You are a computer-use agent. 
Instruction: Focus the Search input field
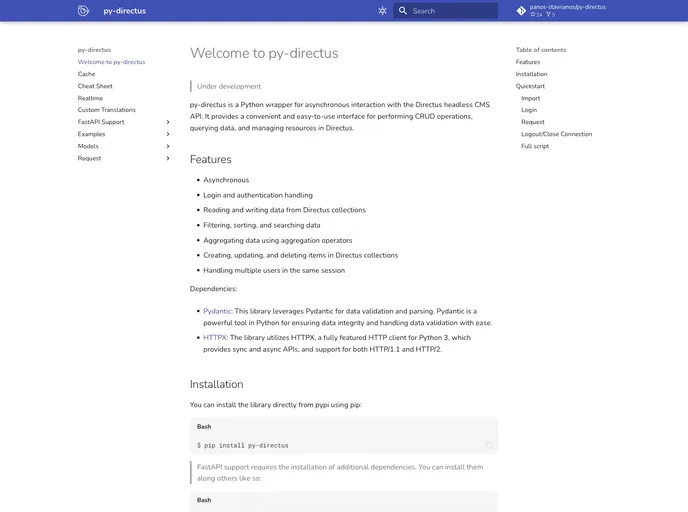tap(445, 11)
